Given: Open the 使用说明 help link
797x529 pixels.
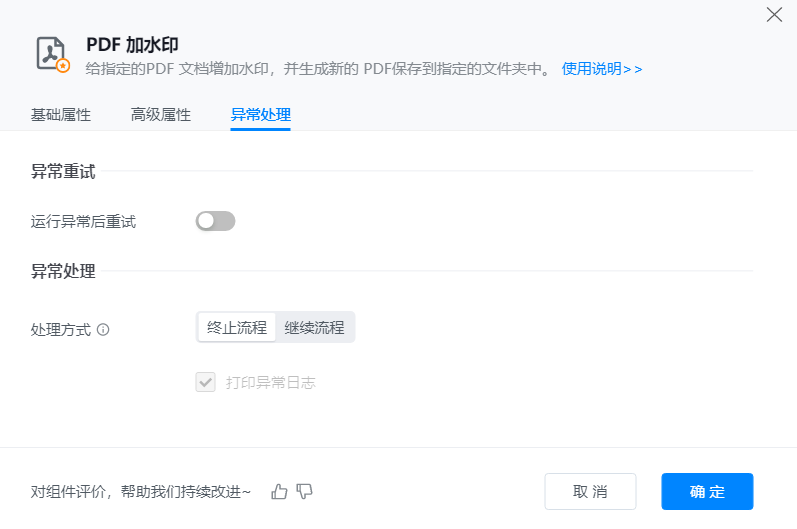Looking at the screenshot, I should 602,69.
